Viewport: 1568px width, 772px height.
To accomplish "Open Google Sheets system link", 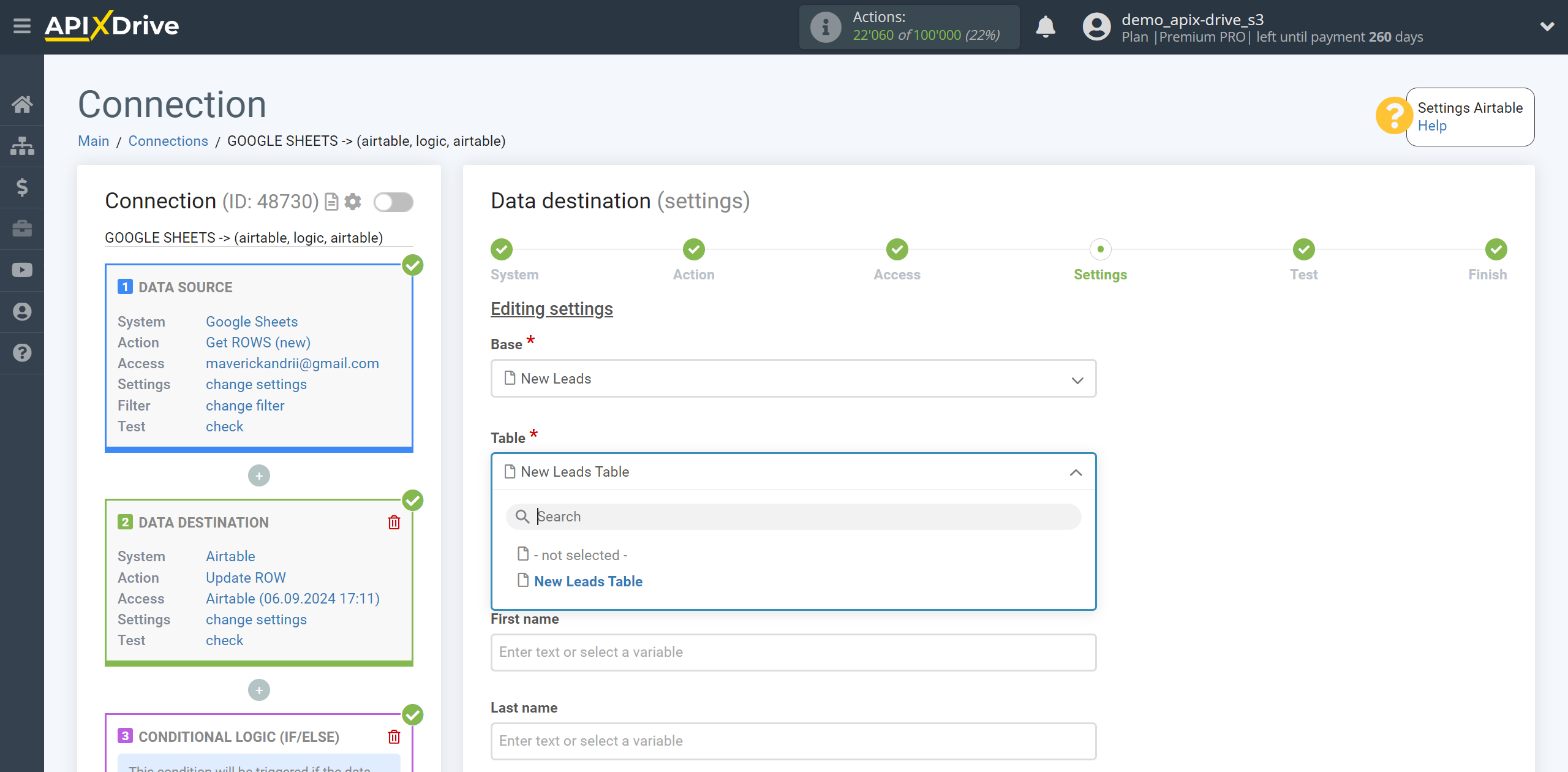I will [252, 322].
